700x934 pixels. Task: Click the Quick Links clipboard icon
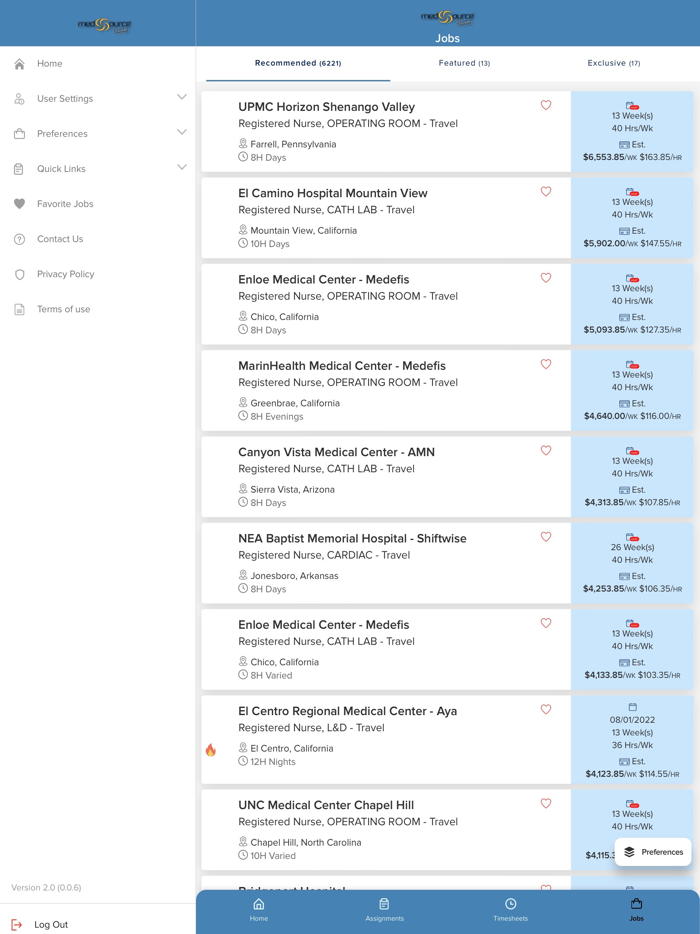coord(20,169)
